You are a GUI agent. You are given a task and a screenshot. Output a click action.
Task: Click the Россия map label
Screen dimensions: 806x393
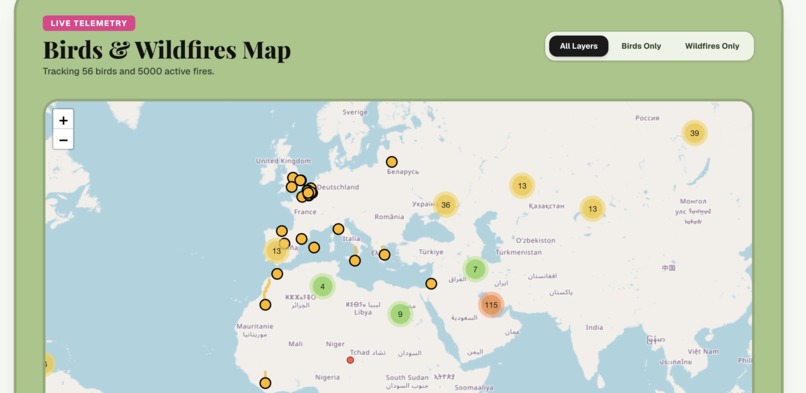click(x=647, y=118)
